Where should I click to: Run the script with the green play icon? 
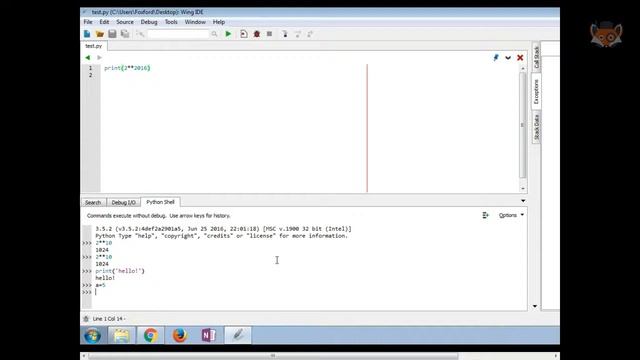click(228, 34)
